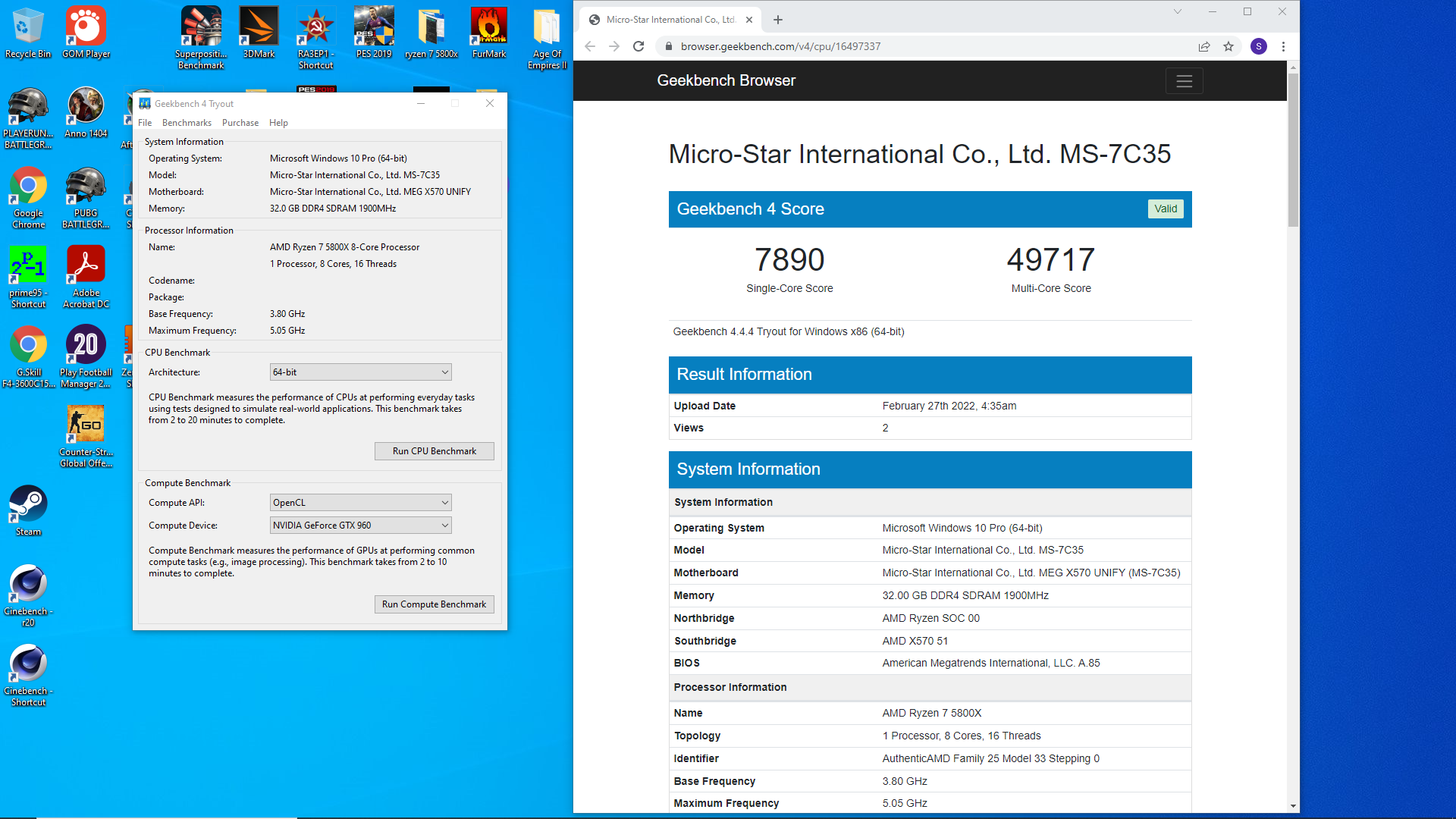This screenshot has height=819, width=1456.
Task: Select the Micro-Star International browser tab
Action: pos(671,20)
